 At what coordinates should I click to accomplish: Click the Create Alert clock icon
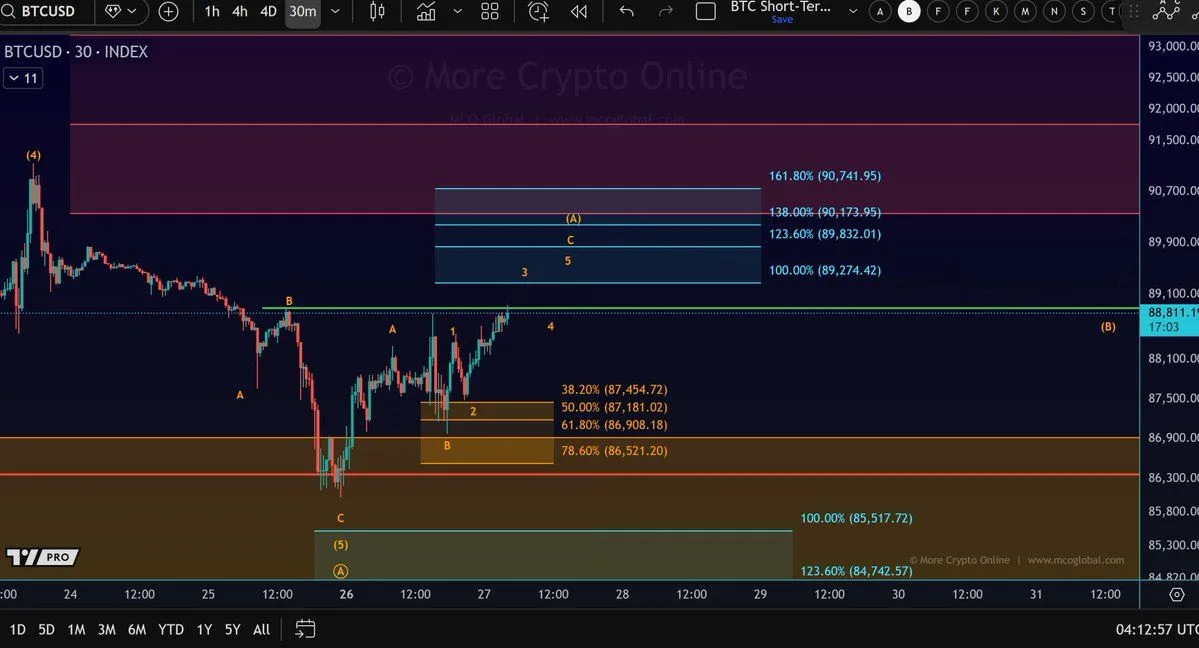pos(538,12)
